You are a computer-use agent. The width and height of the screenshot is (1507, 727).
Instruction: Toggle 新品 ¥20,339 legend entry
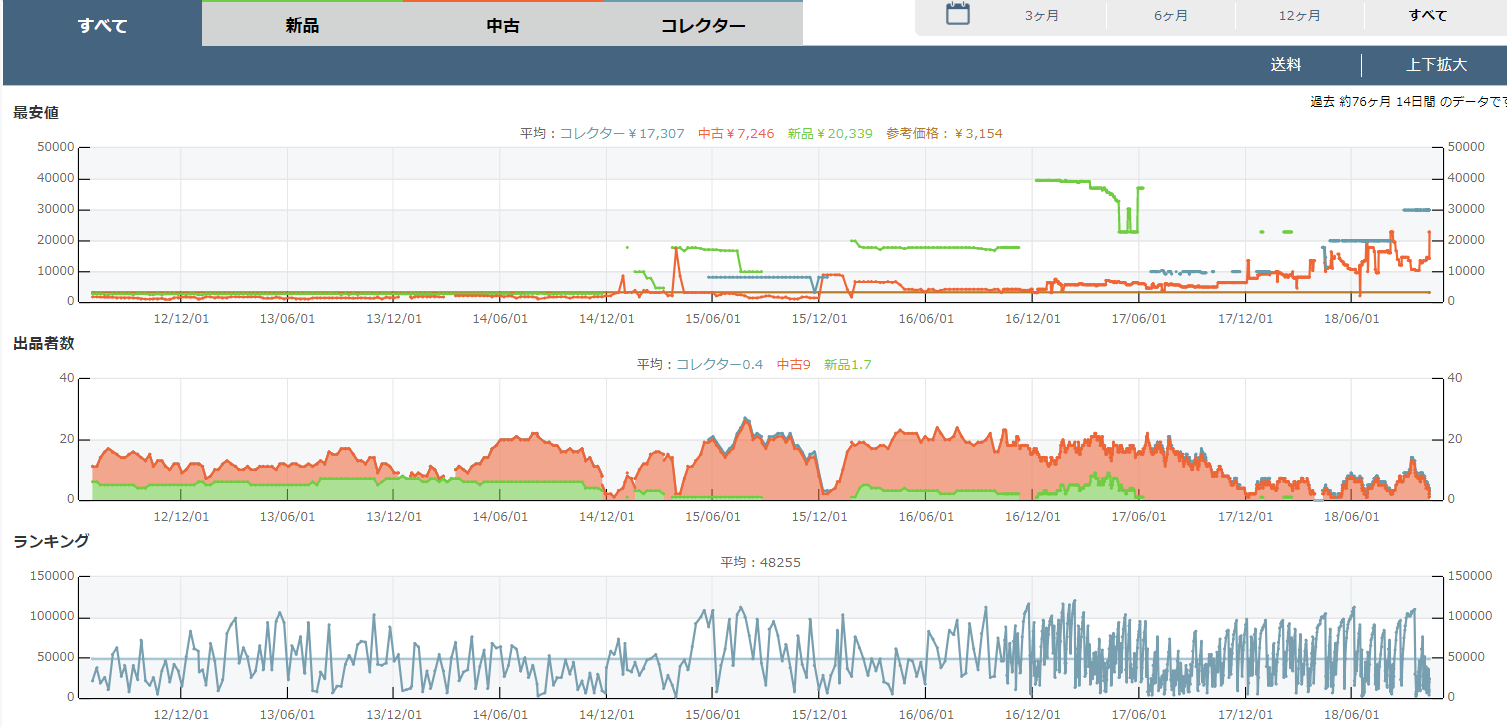830,133
